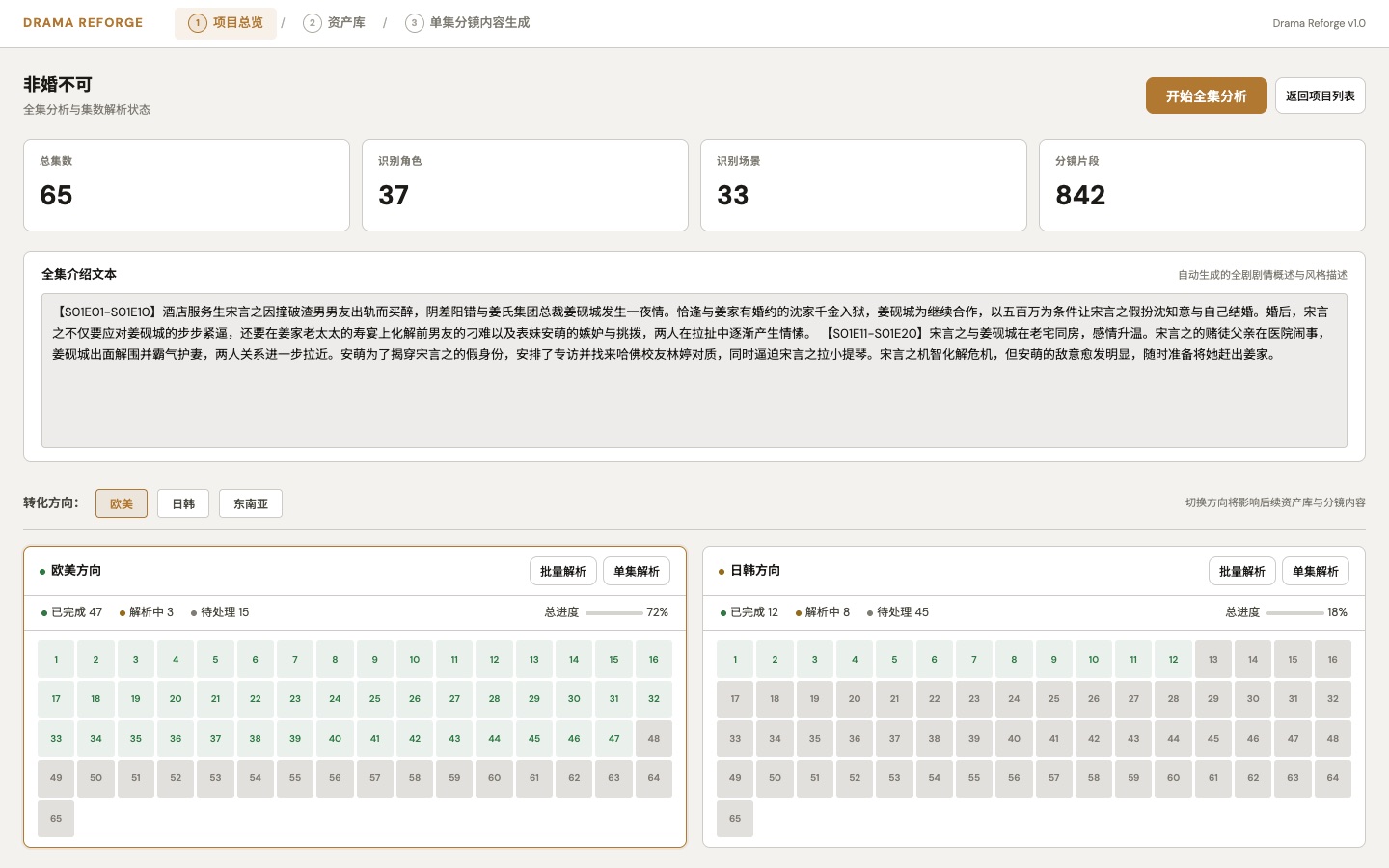Select pending episode 13 in 日韩方向 grid

coord(1213,660)
